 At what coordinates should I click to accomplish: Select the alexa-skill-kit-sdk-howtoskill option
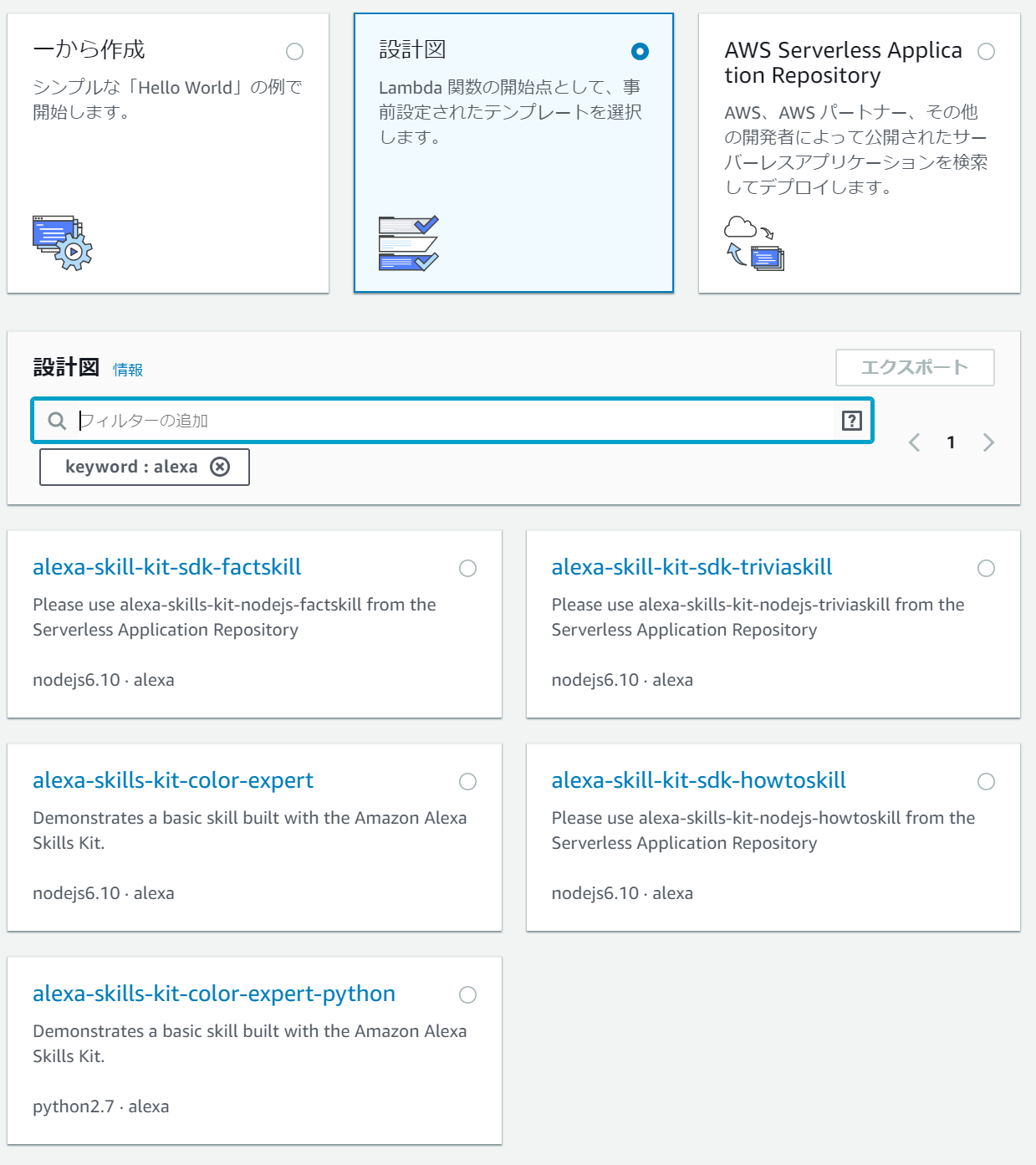pyautogui.click(x=986, y=782)
